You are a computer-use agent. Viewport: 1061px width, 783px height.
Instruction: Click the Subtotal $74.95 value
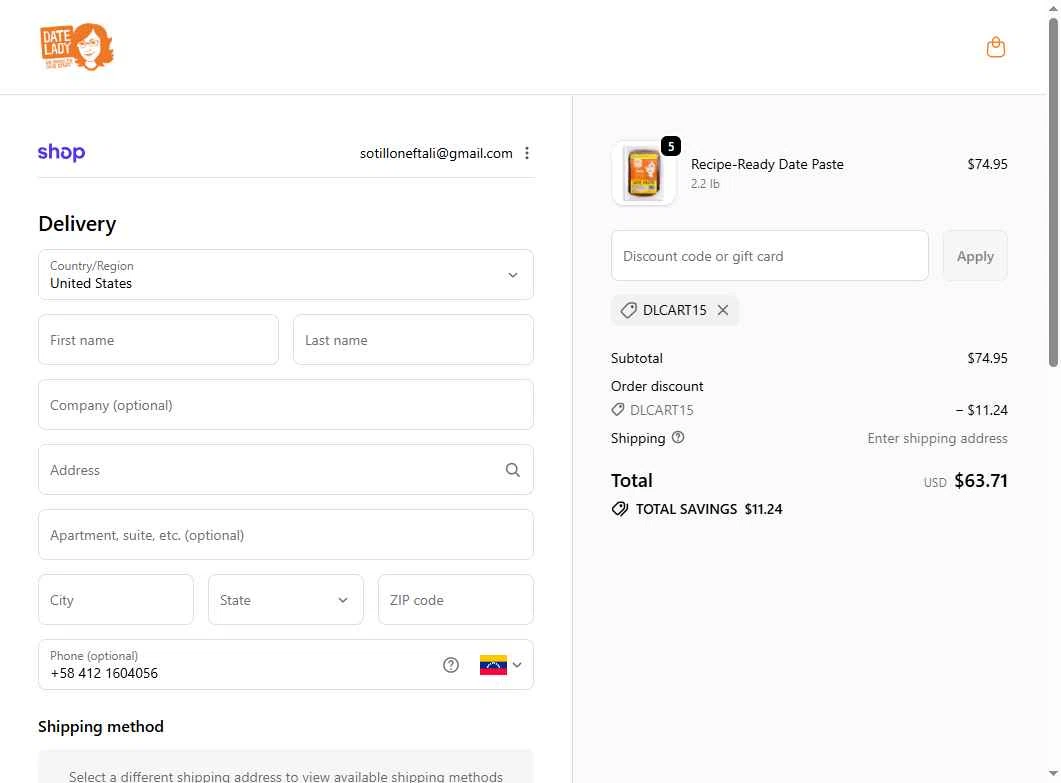click(x=987, y=358)
